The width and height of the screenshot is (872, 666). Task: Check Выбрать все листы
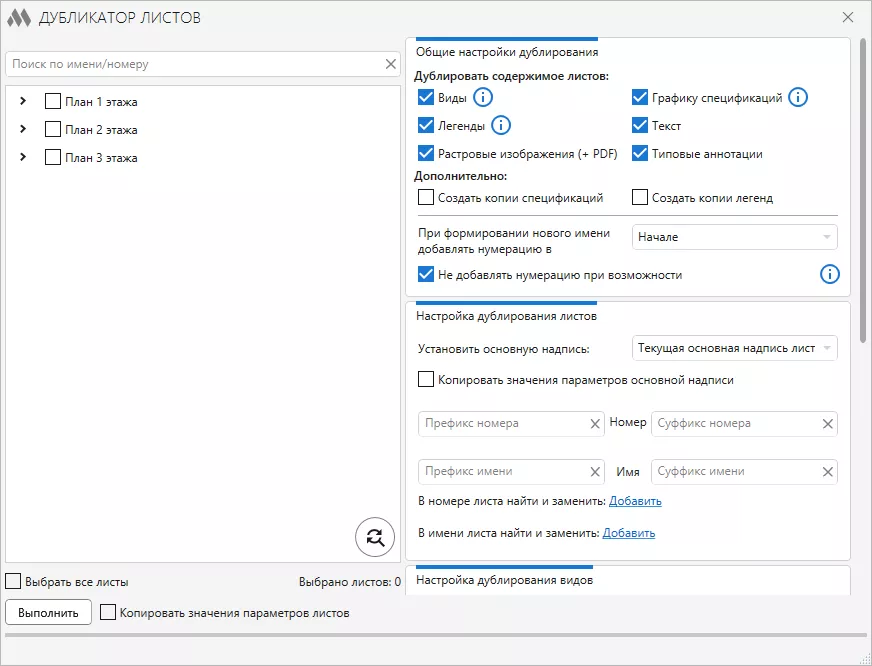[14, 580]
